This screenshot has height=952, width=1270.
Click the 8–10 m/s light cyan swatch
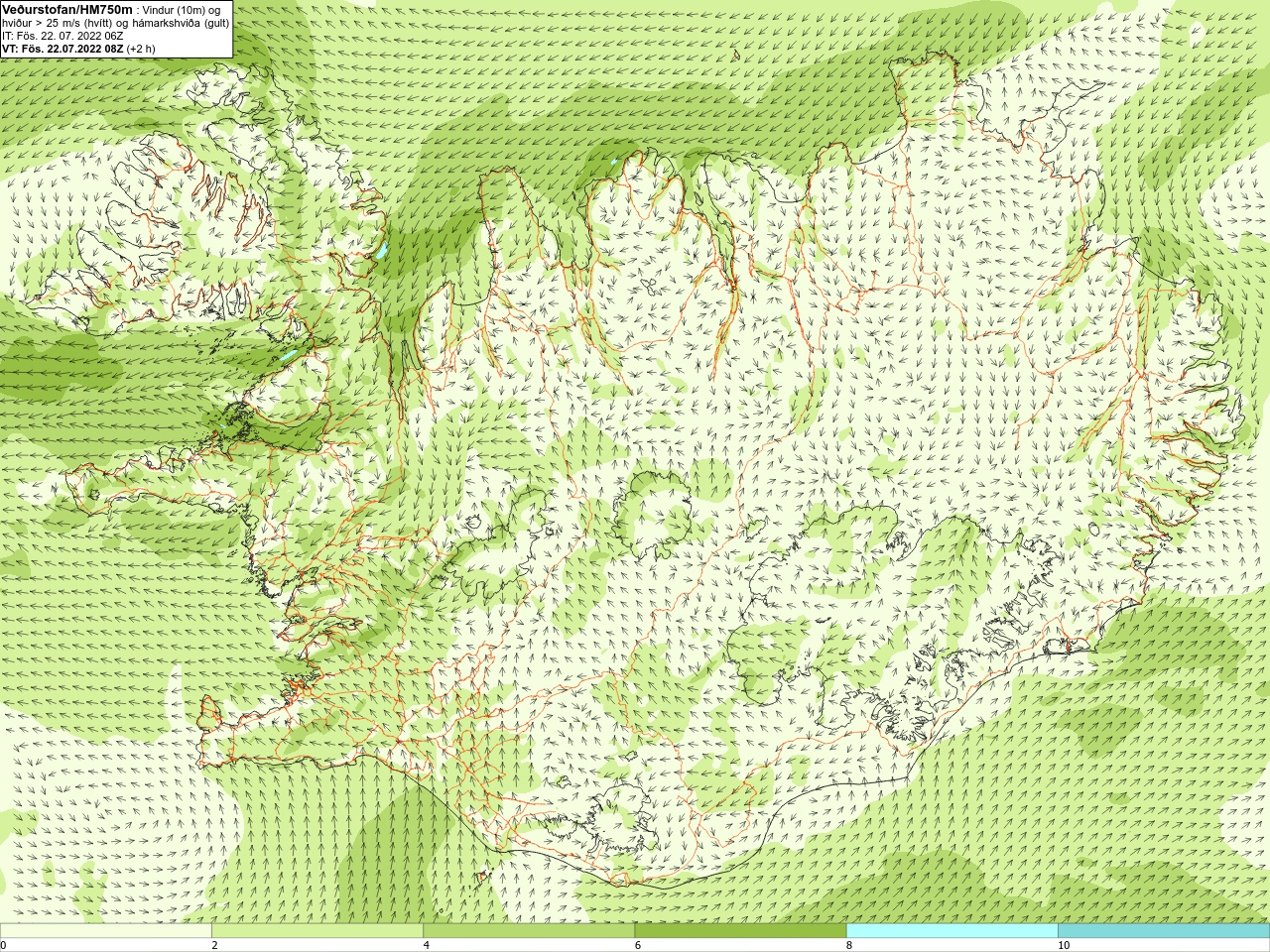tap(952, 931)
